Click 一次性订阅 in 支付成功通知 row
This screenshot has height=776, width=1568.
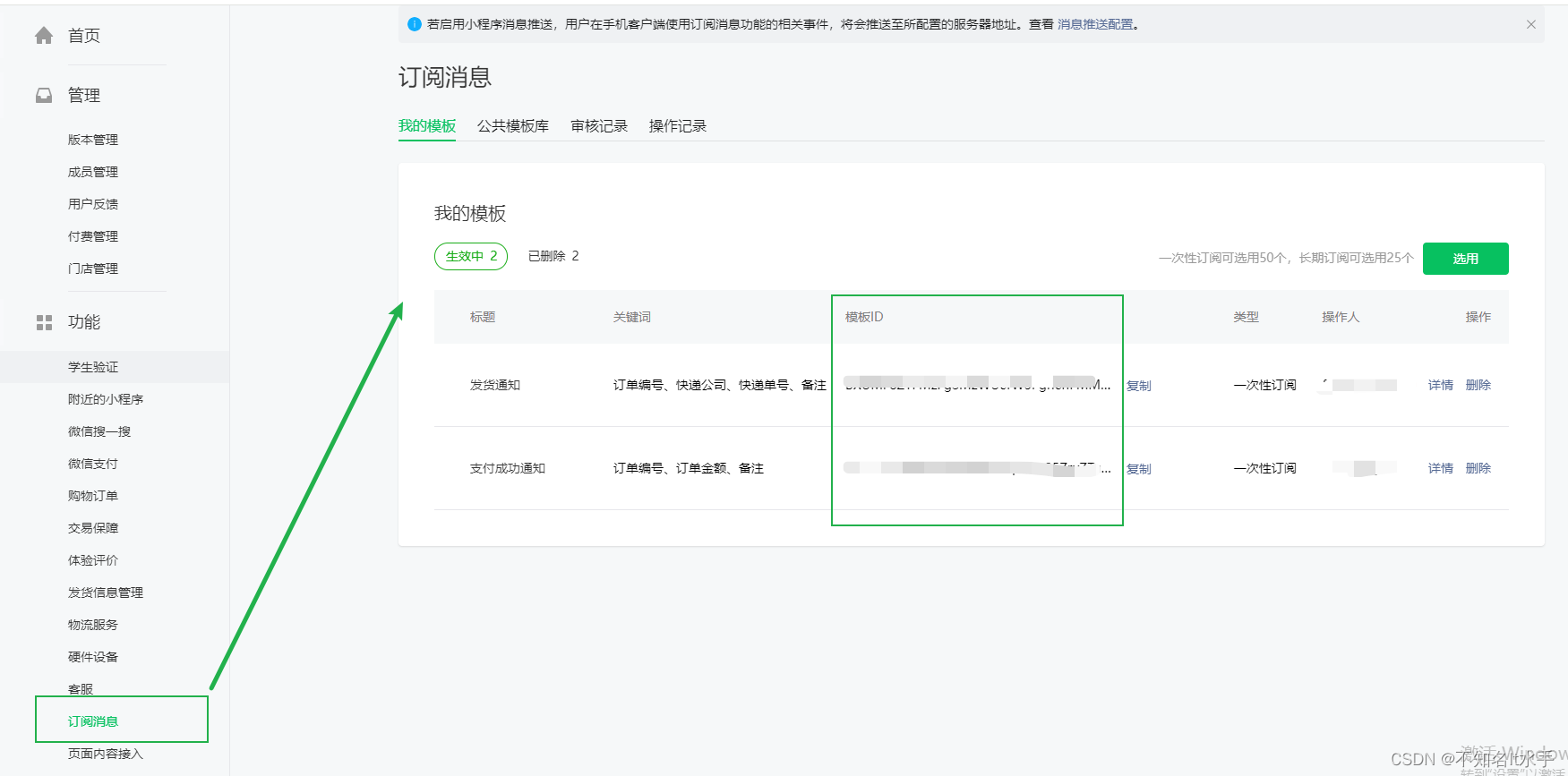pos(1265,468)
